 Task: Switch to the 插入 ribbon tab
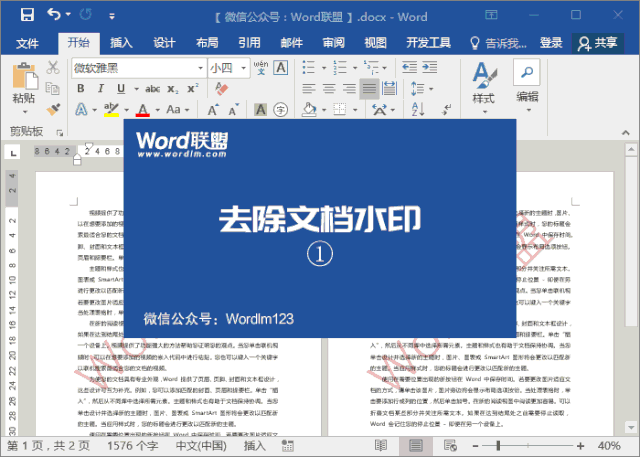[x=121, y=42]
